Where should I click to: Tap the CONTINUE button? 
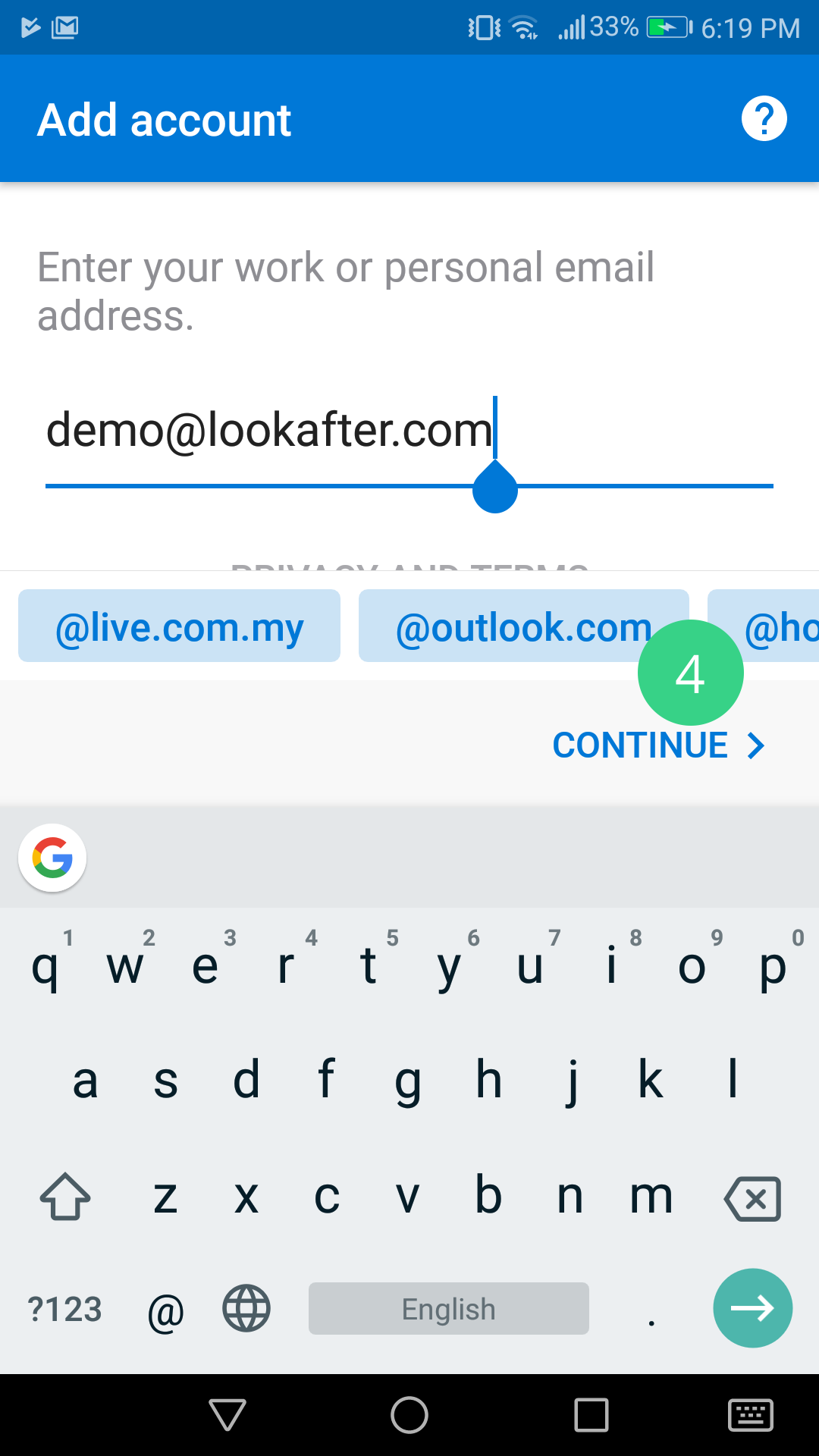click(x=657, y=745)
